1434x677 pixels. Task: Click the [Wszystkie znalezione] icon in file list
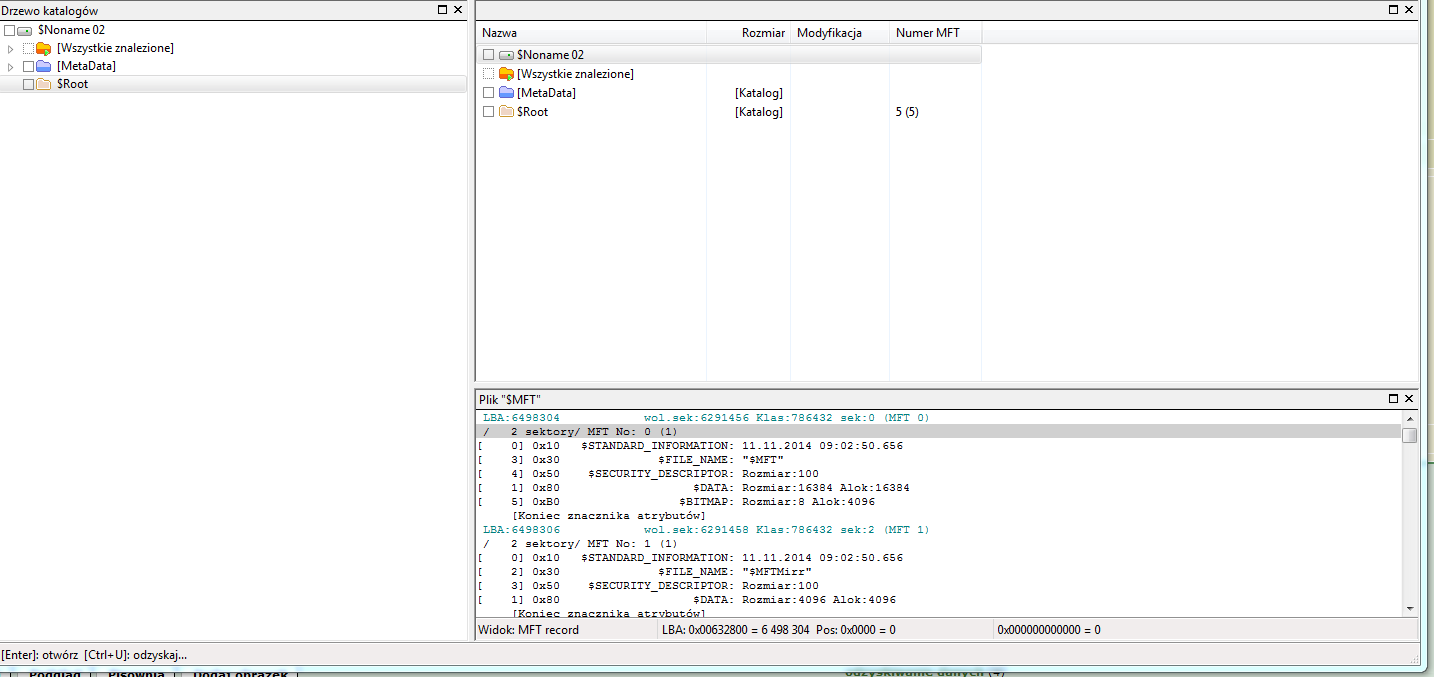click(x=506, y=74)
